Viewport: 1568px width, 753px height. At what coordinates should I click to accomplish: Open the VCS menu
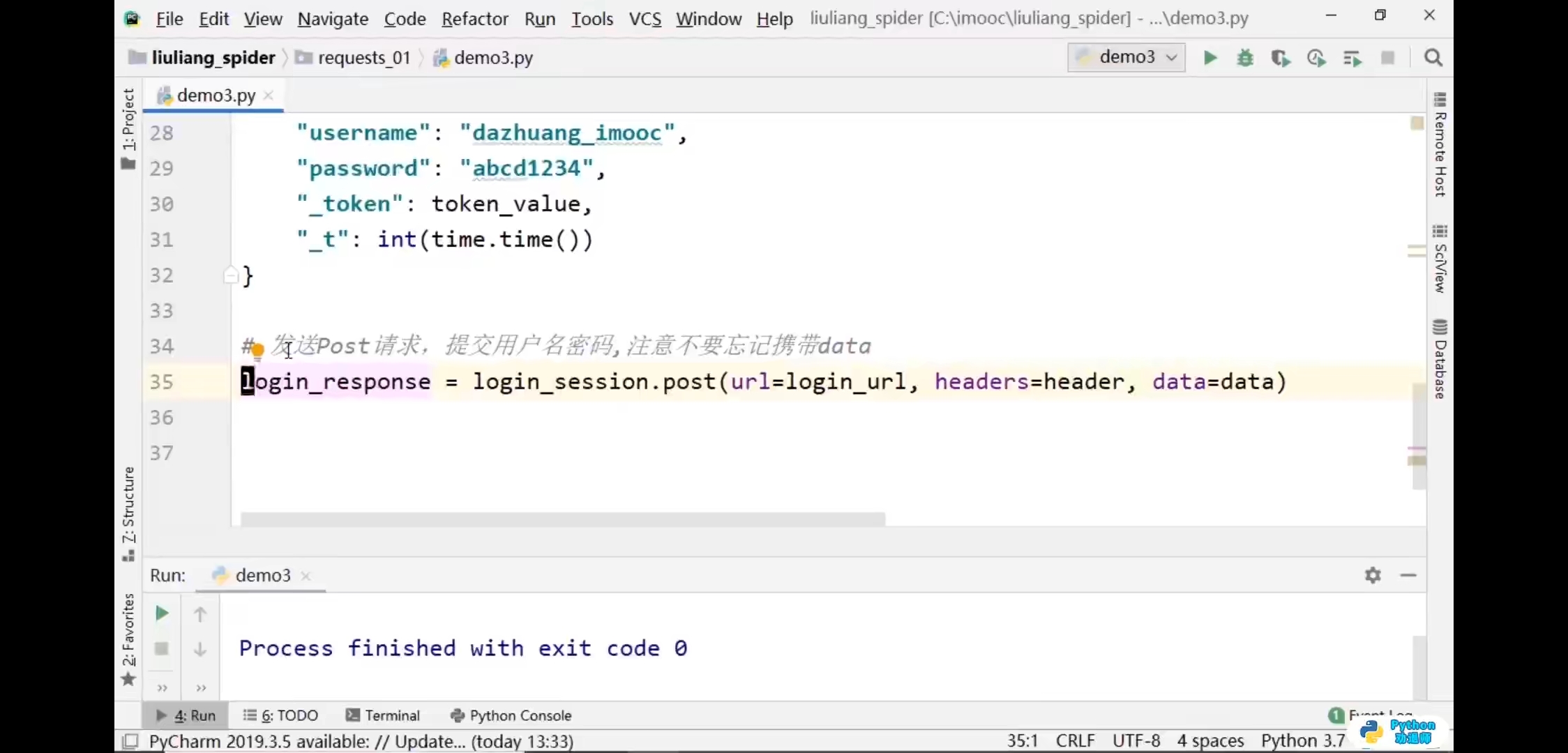point(645,19)
